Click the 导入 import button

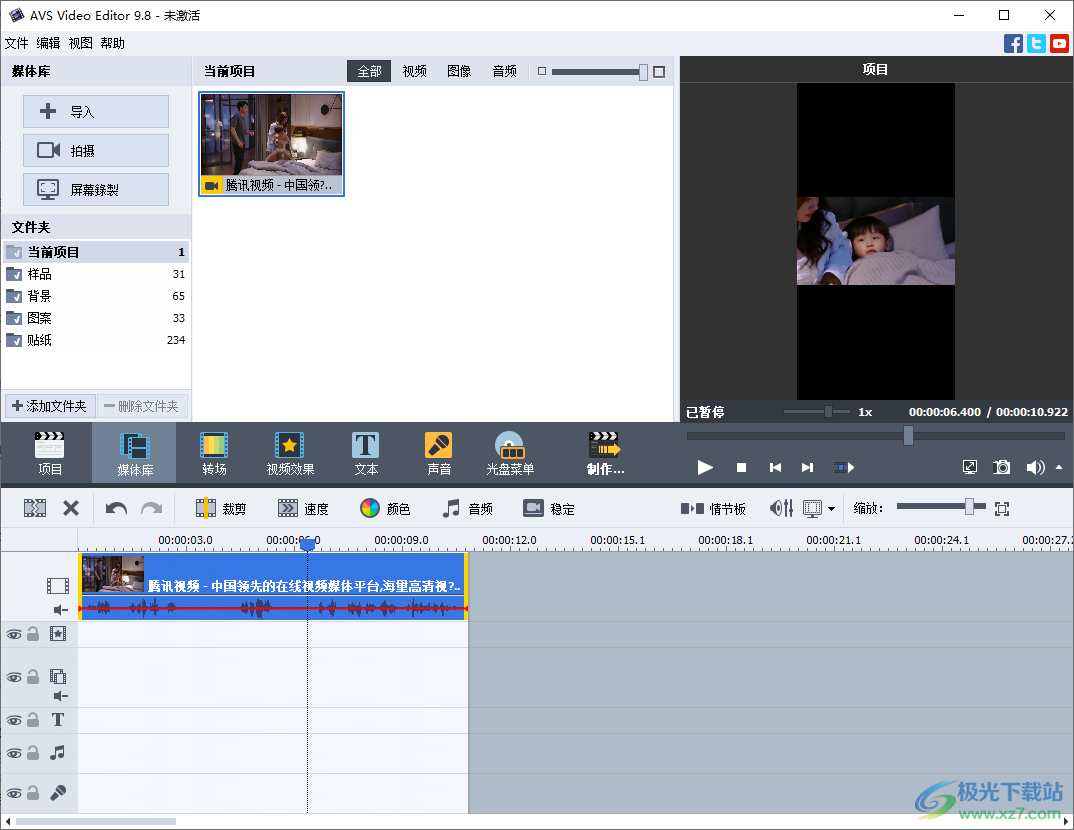(x=96, y=112)
